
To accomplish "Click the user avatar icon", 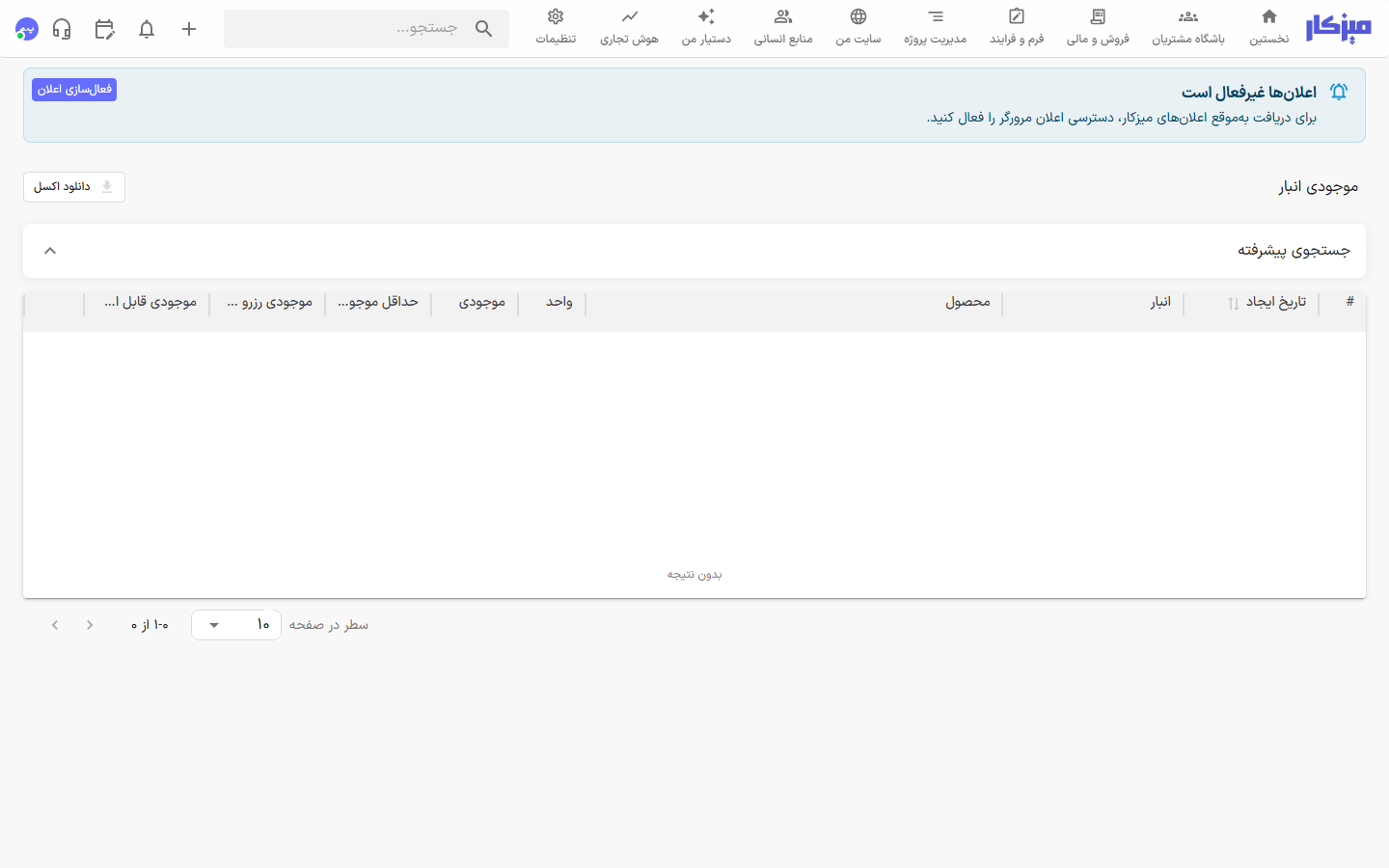I will [27, 29].
